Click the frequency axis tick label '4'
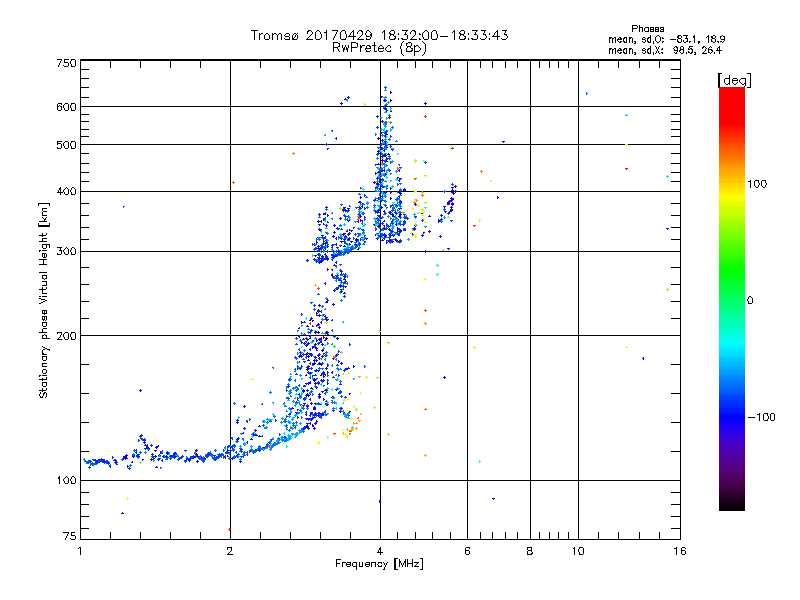The height and width of the screenshot is (600, 800). click(x=380, y=551)
